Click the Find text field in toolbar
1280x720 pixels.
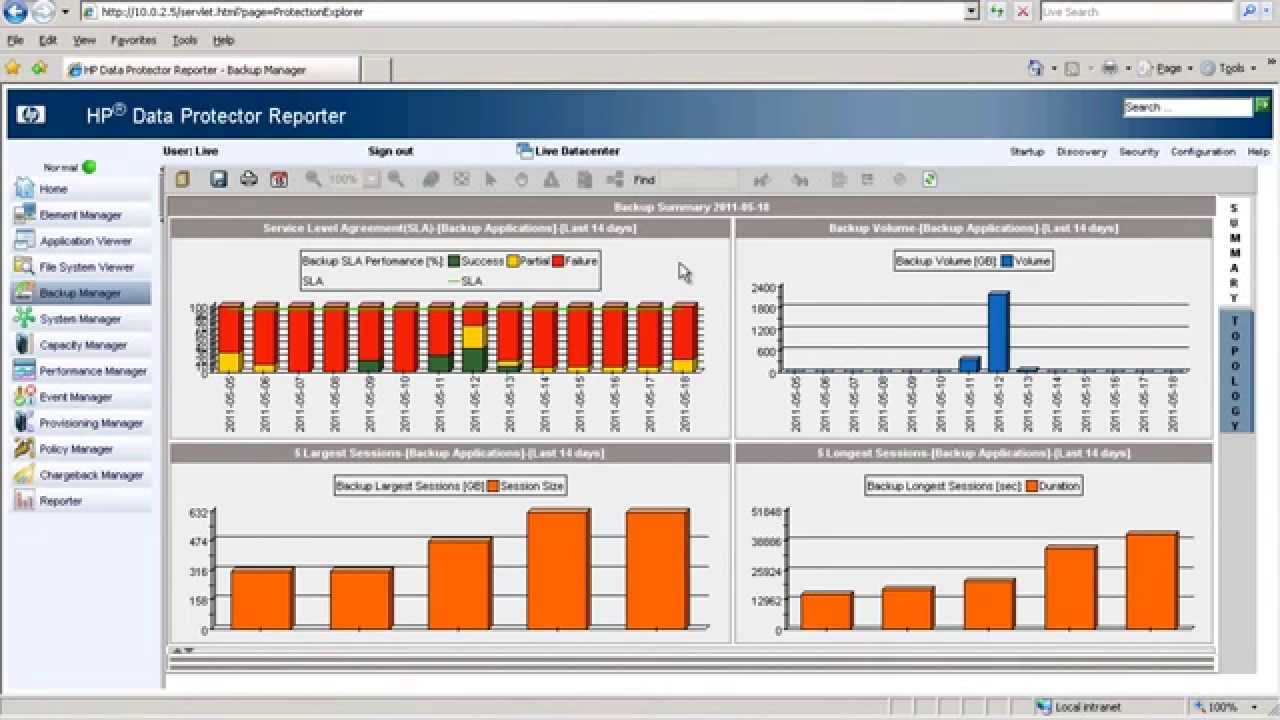coord(698,180)
